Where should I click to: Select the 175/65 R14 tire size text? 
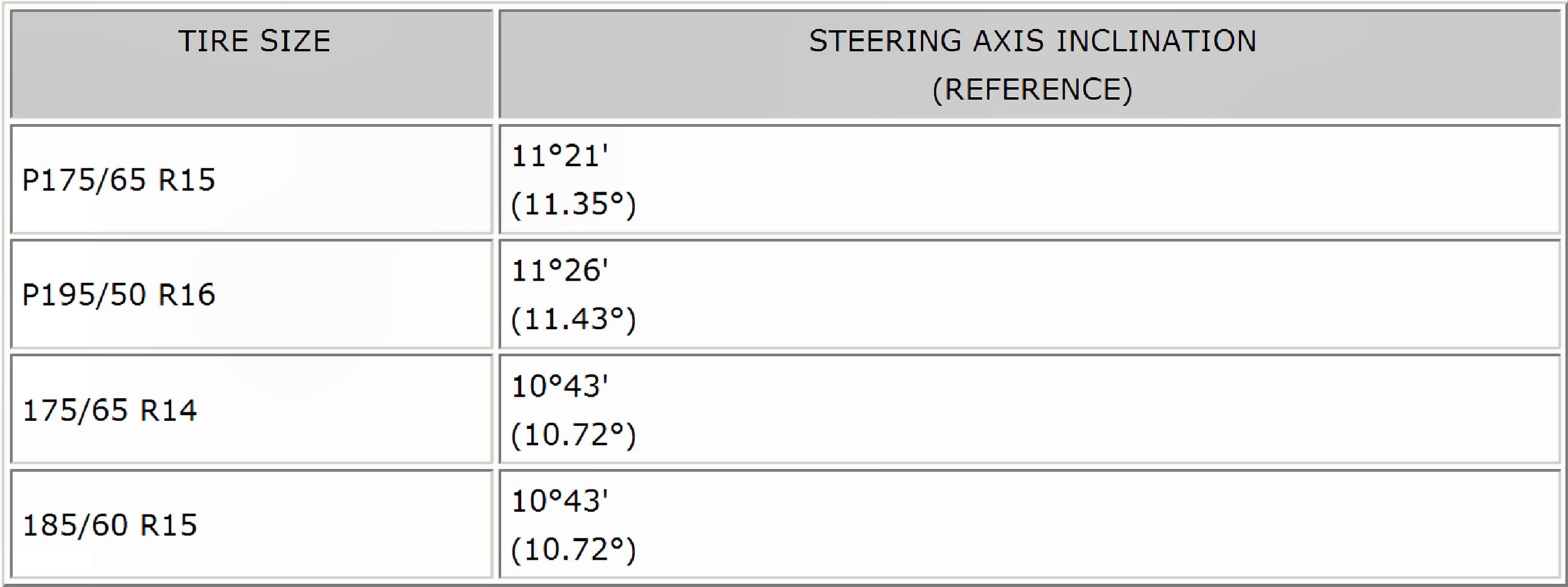pos(110,411)
